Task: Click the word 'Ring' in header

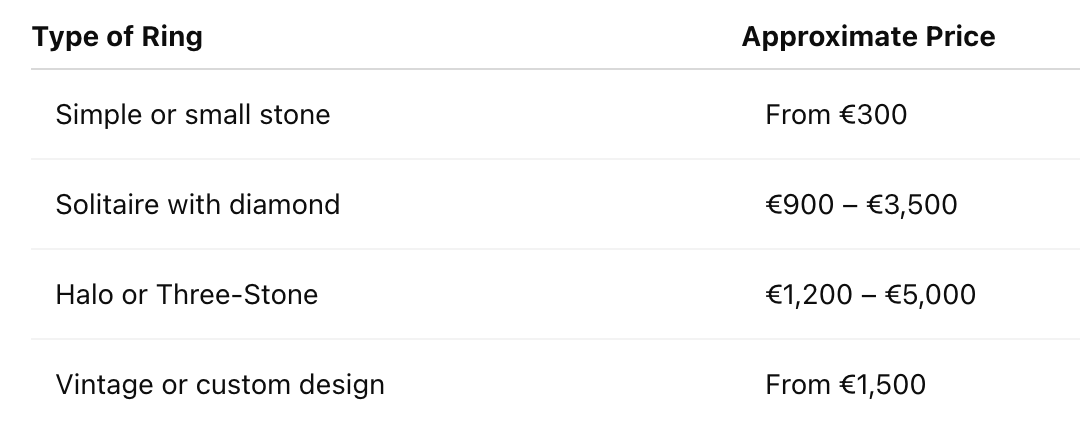Action: [172, 36]
